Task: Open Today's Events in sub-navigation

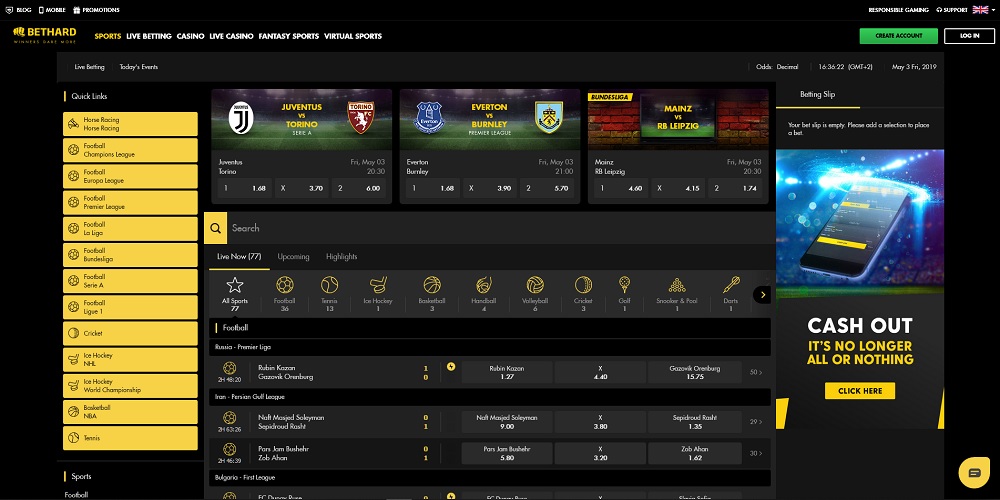Action: coord(138,67)
